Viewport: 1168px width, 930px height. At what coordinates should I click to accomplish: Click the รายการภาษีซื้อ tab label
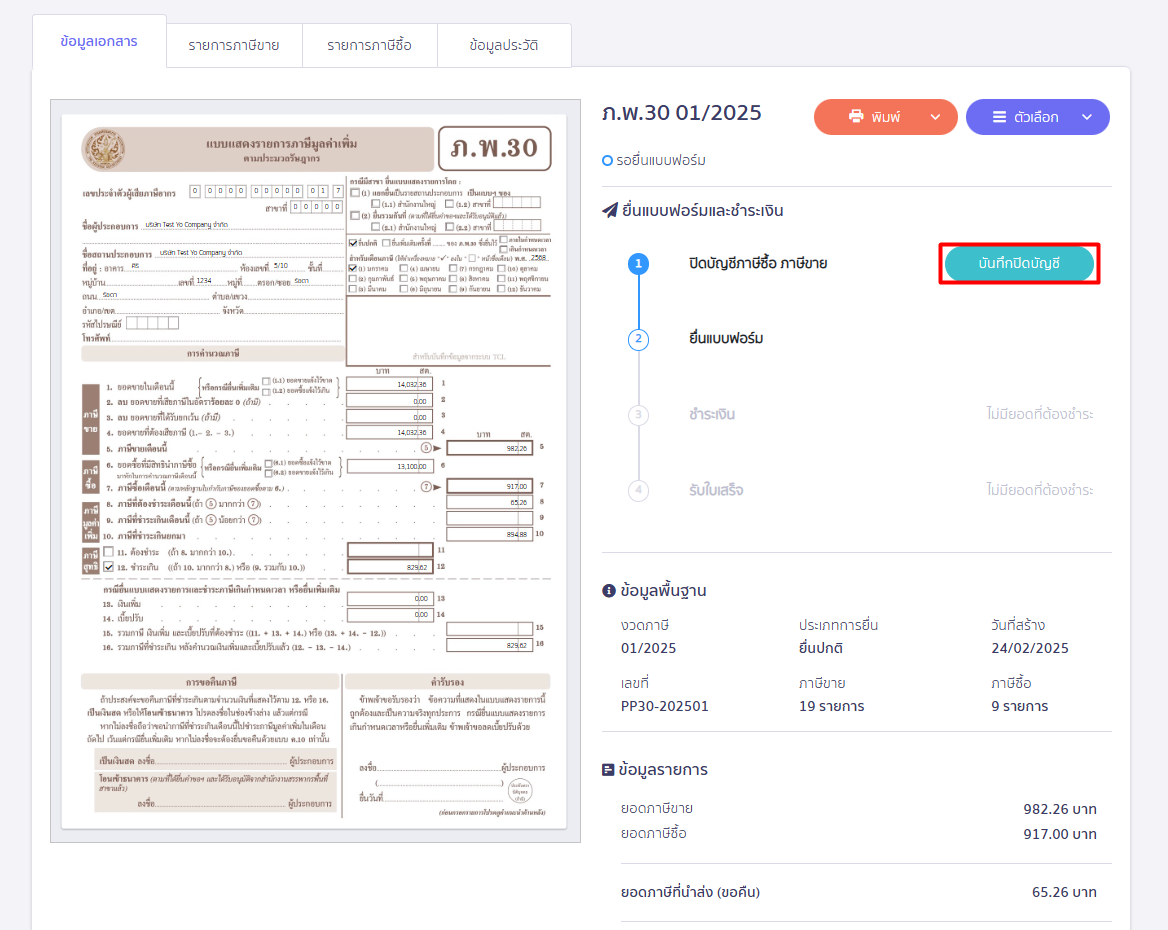coord(370,45)
